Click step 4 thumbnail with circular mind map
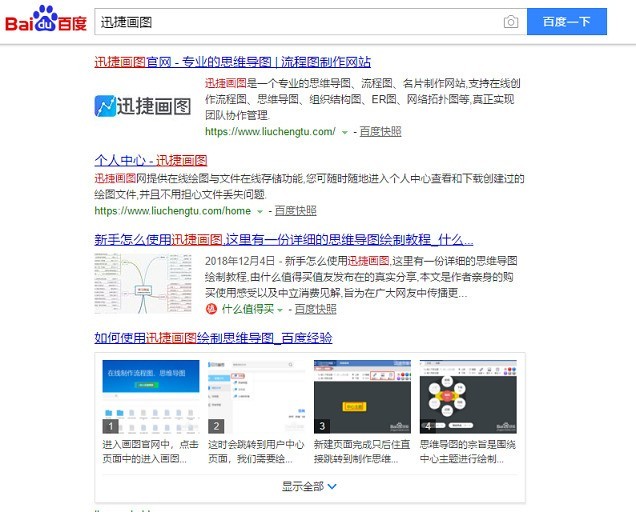636x512 pixels. pyautogui.click(x=468, y=396)
